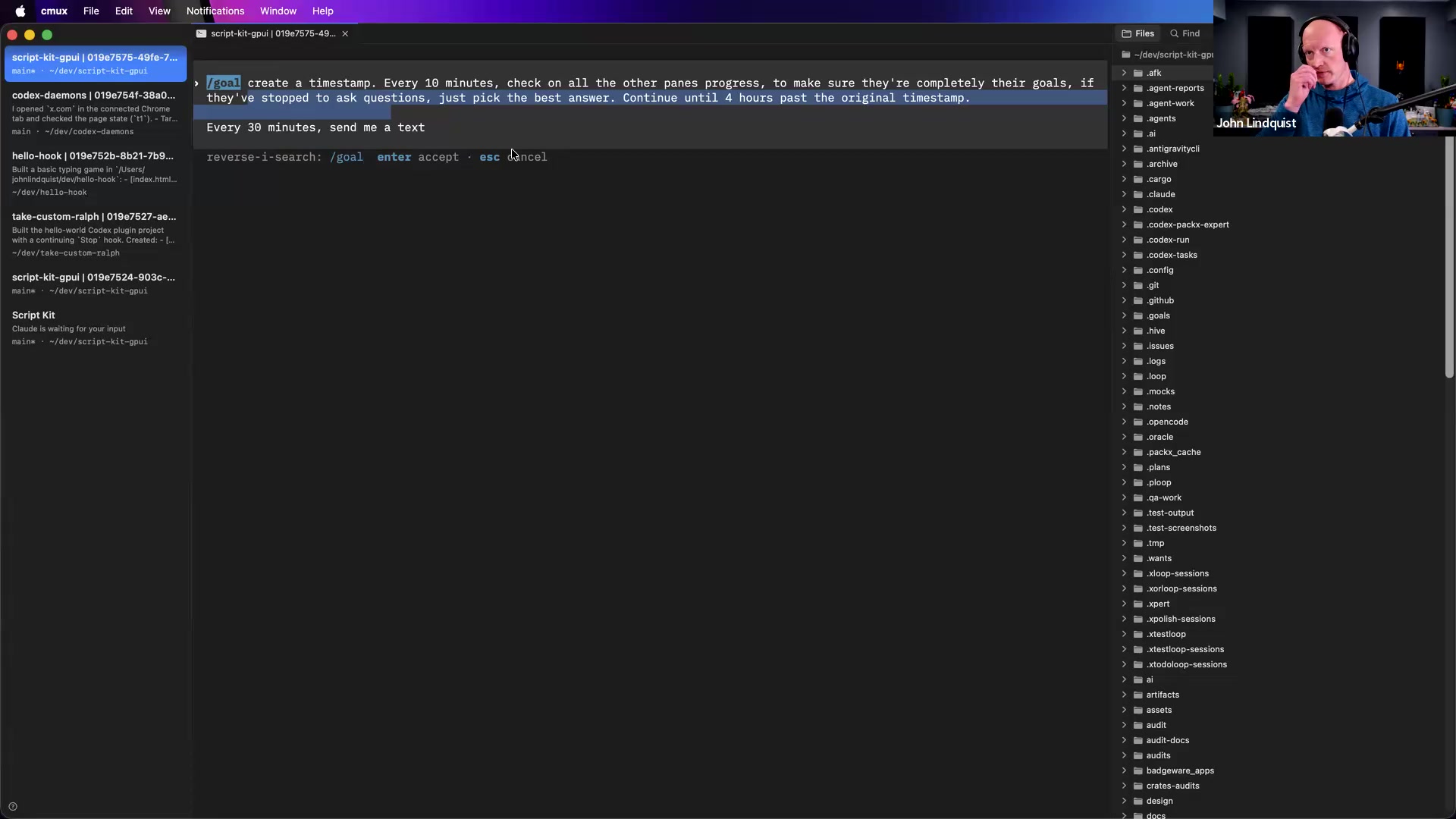Image resolution: width=1456 pixels, height=819 pixels.
Task: Open the Window menu
Action: click(278, 11)
